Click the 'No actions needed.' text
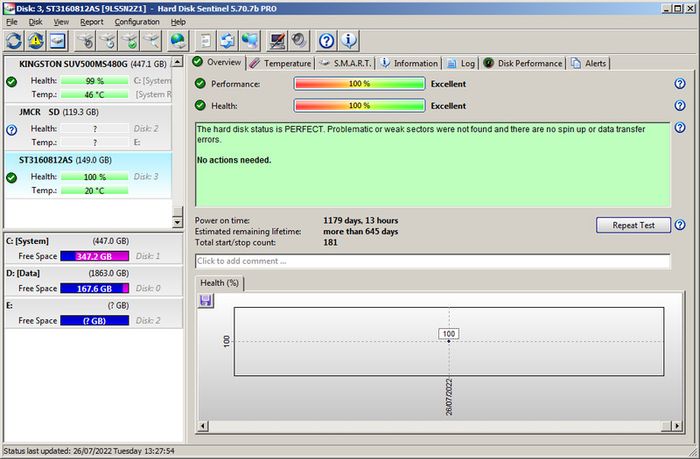 point(234,160)
